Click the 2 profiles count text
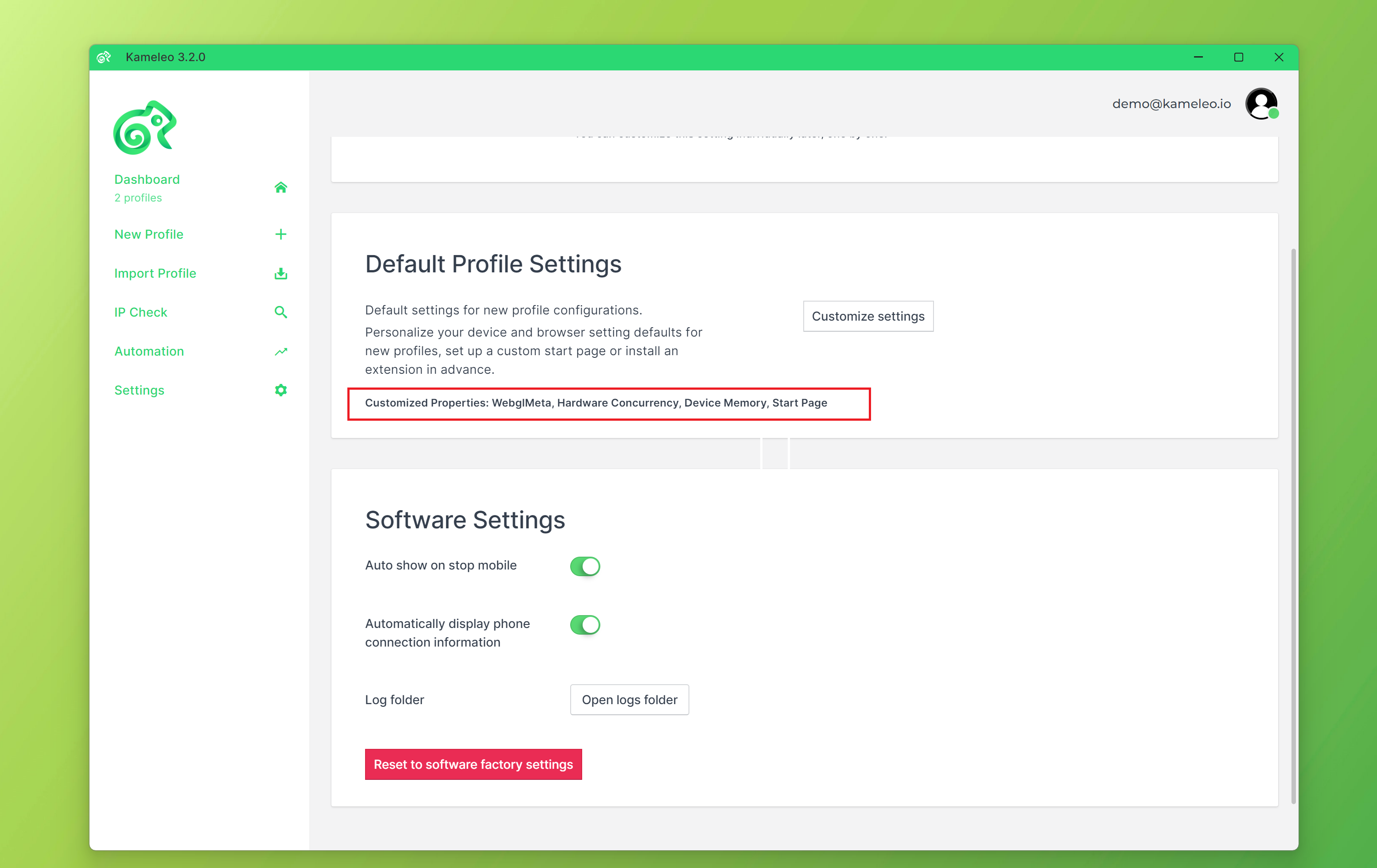The width and height of the screenshot is (1377, 868). (x=138, y=198)
